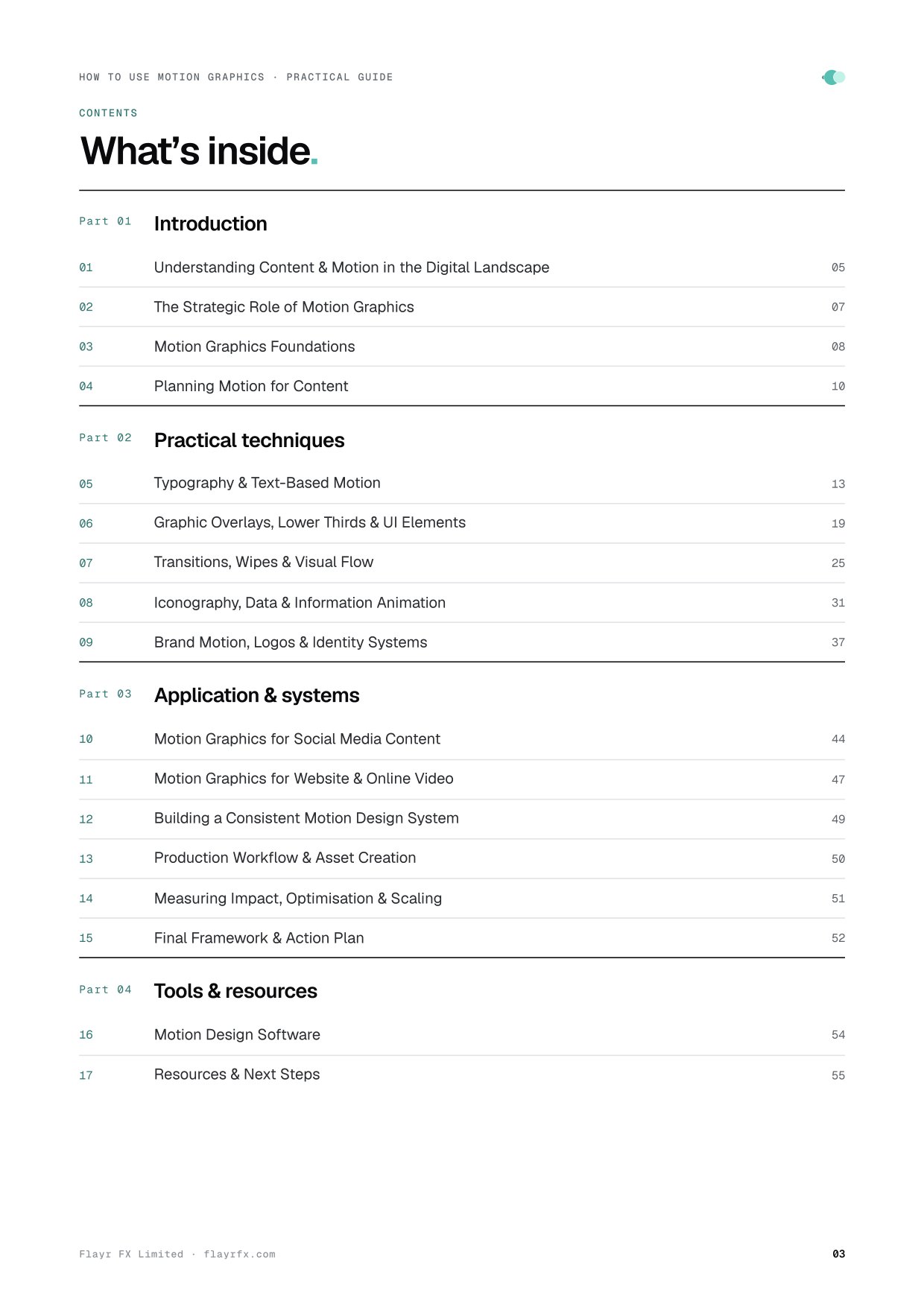Go to Transitions, Wipes & Visual Flow
This screenshot has height=1307, width=924.
point(462,563)
